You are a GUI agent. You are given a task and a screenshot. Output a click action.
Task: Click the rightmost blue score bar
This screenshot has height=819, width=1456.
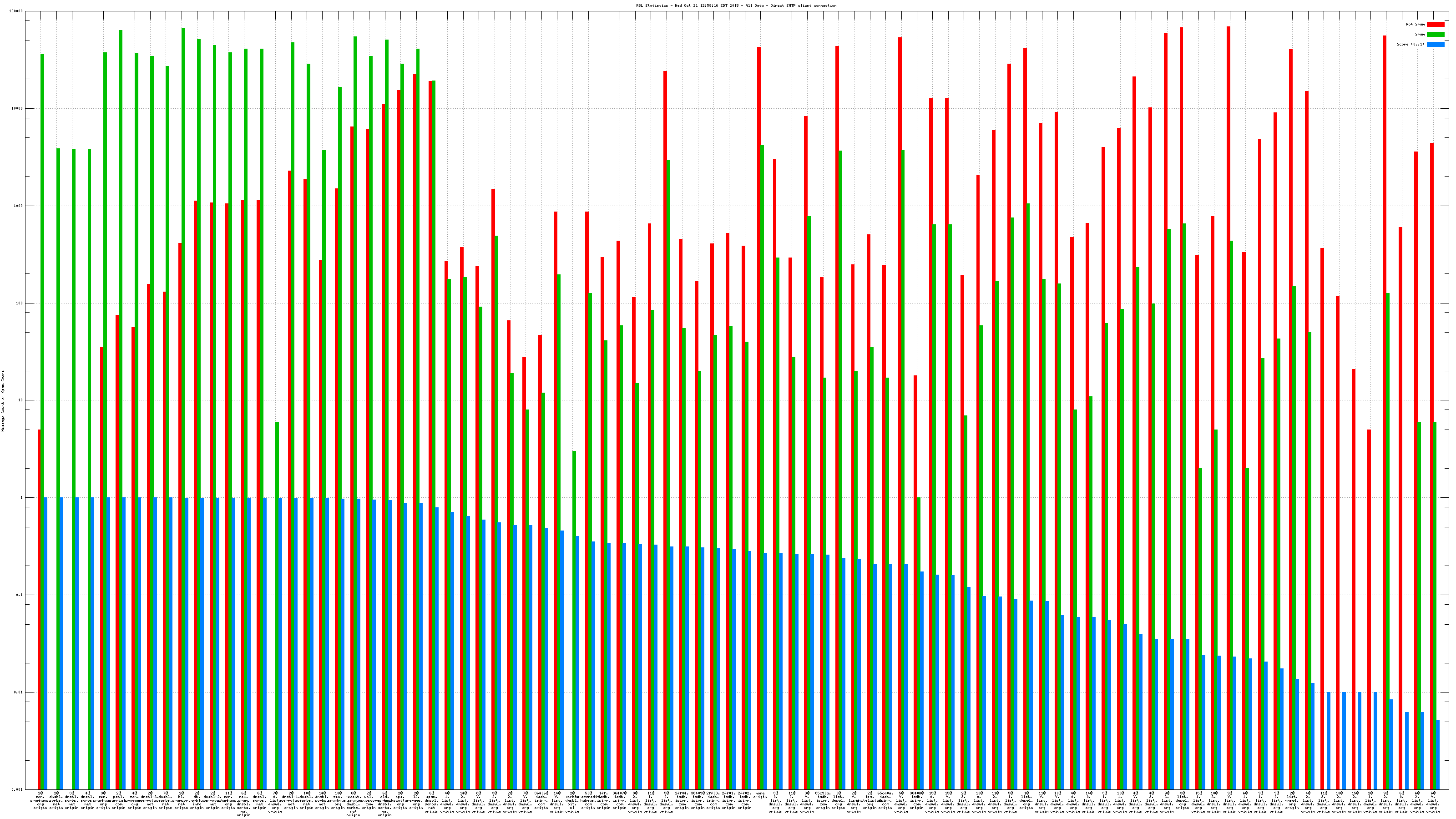(1438, 754)
